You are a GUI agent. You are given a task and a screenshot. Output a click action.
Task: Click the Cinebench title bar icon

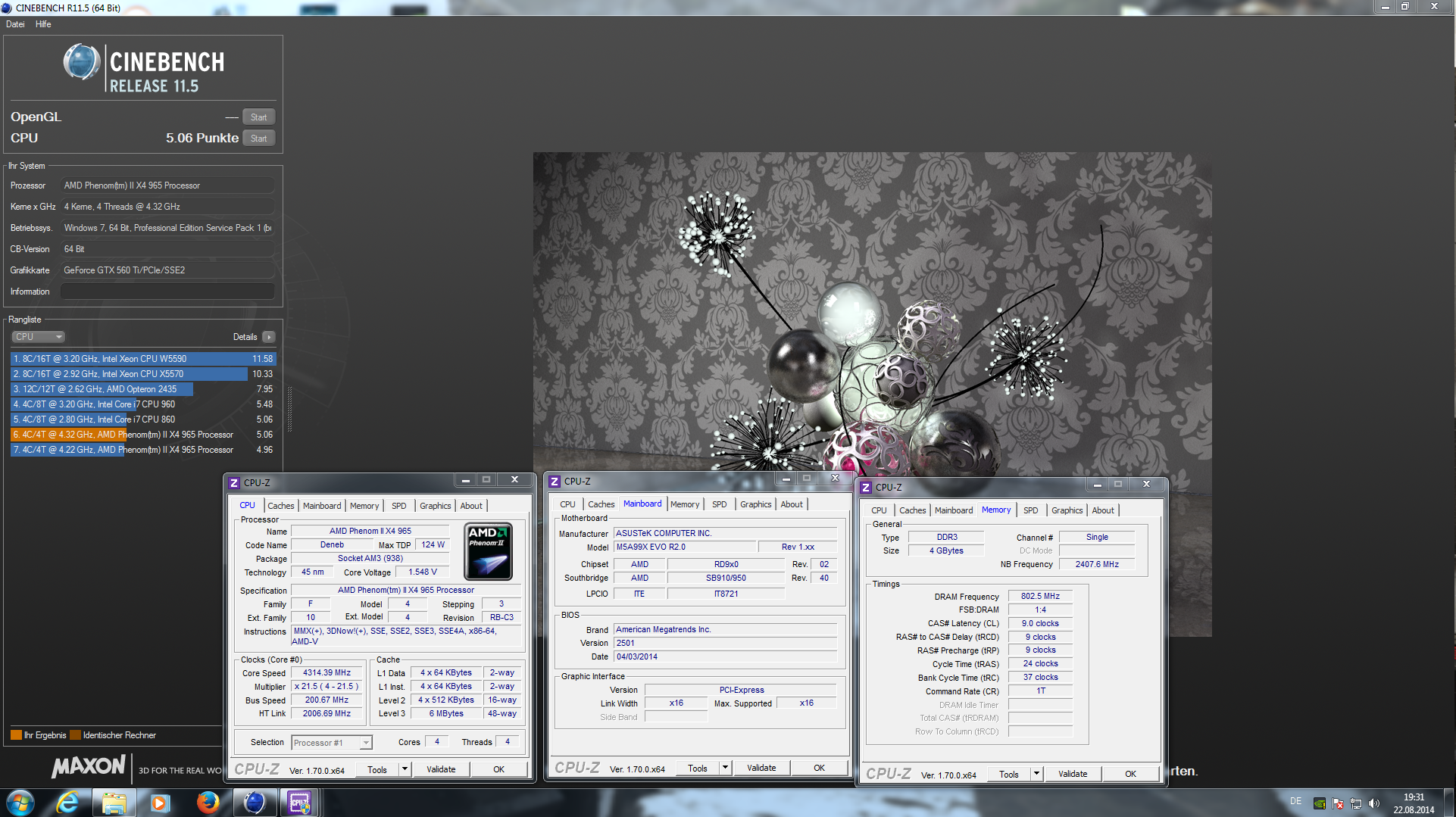point(7,8)
